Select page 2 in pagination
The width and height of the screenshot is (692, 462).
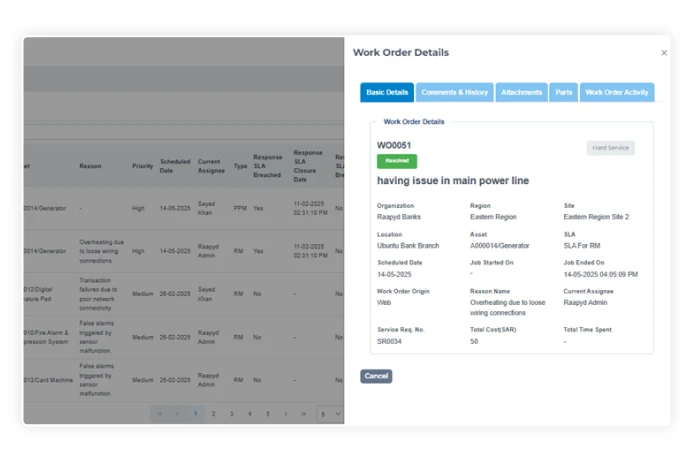coord(213,413)
